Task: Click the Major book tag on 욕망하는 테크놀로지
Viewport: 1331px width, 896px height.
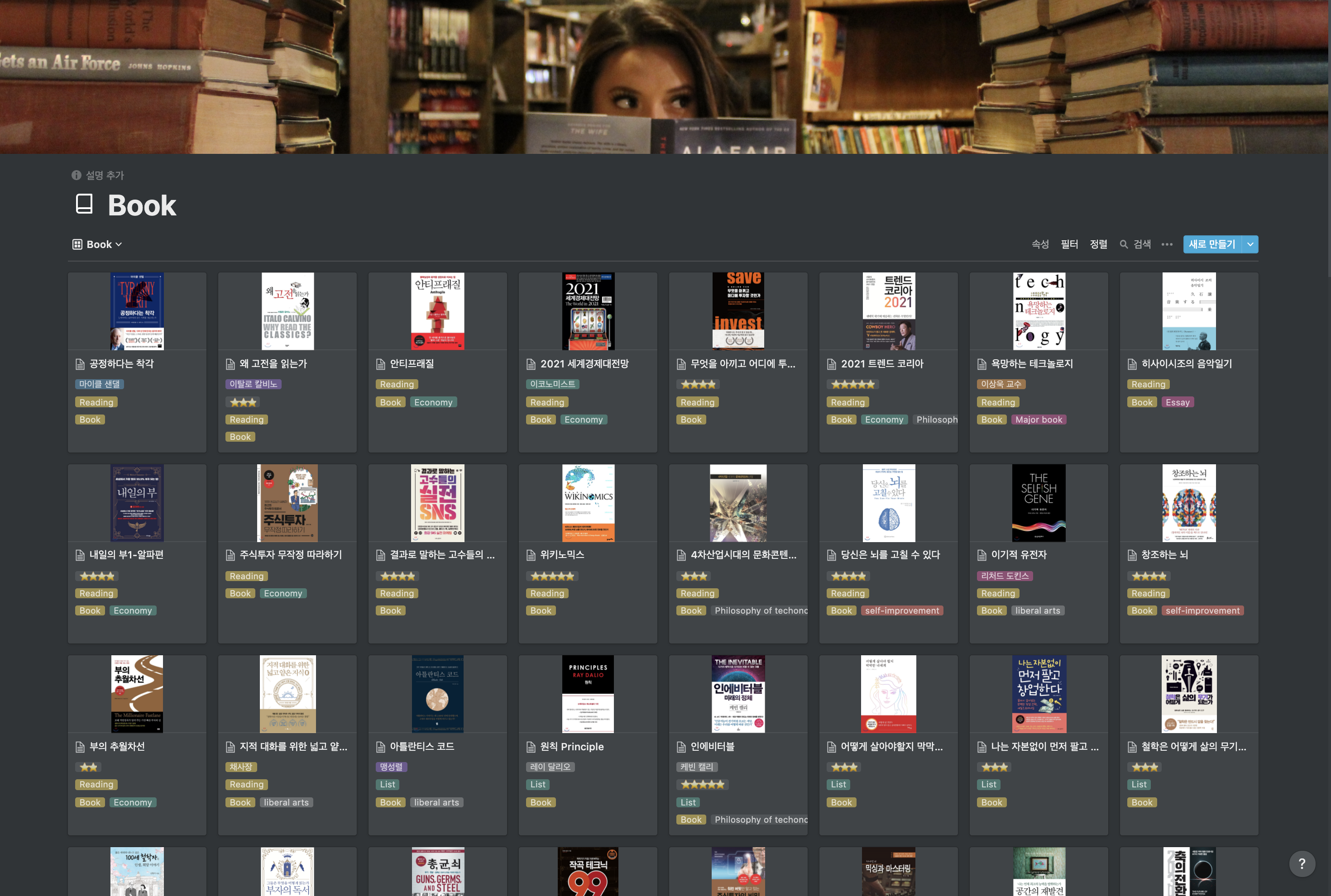Action: point(1039,419)
